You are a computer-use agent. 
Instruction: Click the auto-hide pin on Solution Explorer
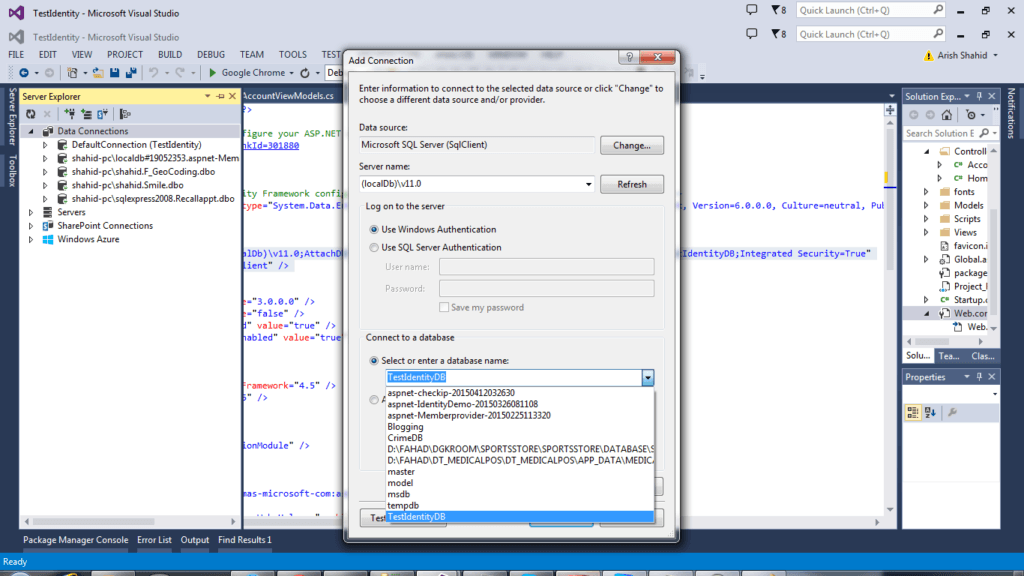pyautogui.click(x=979, y=96)
